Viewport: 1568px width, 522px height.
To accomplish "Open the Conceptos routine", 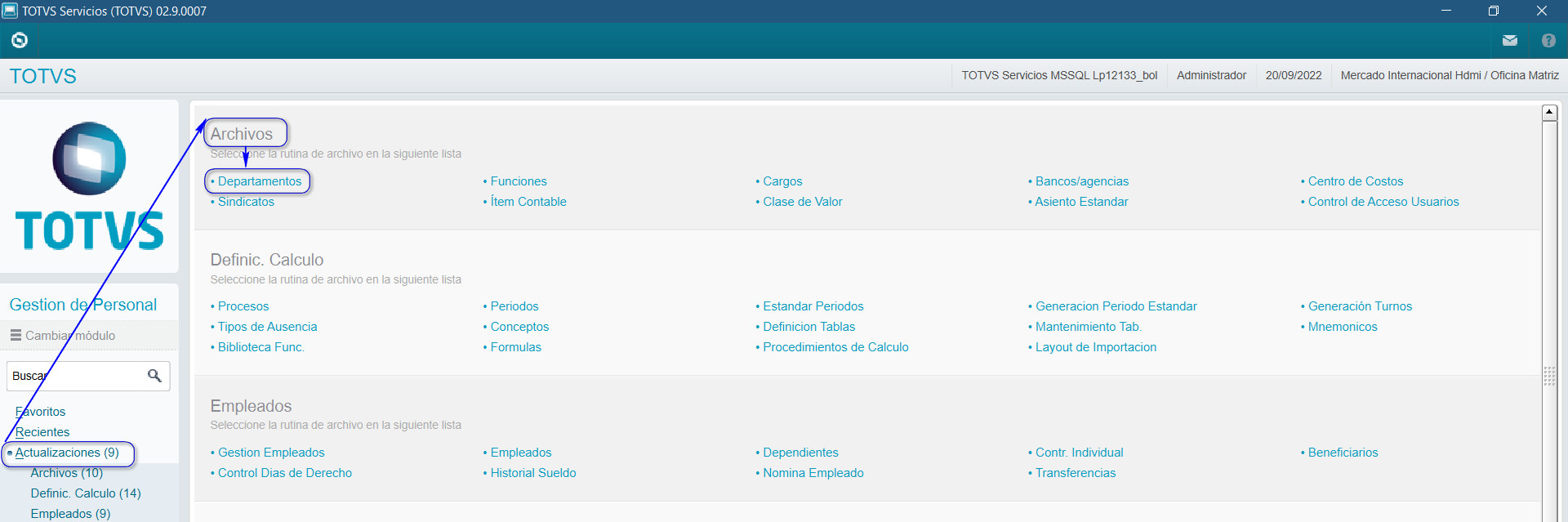I will pos(519,327).
